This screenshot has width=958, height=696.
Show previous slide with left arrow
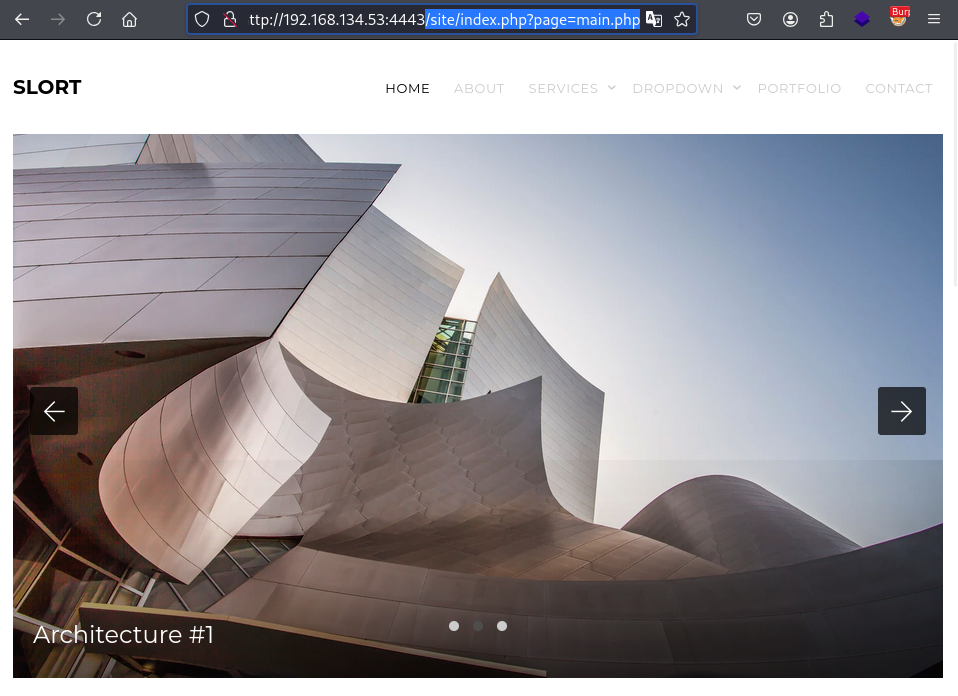[54, 411]
